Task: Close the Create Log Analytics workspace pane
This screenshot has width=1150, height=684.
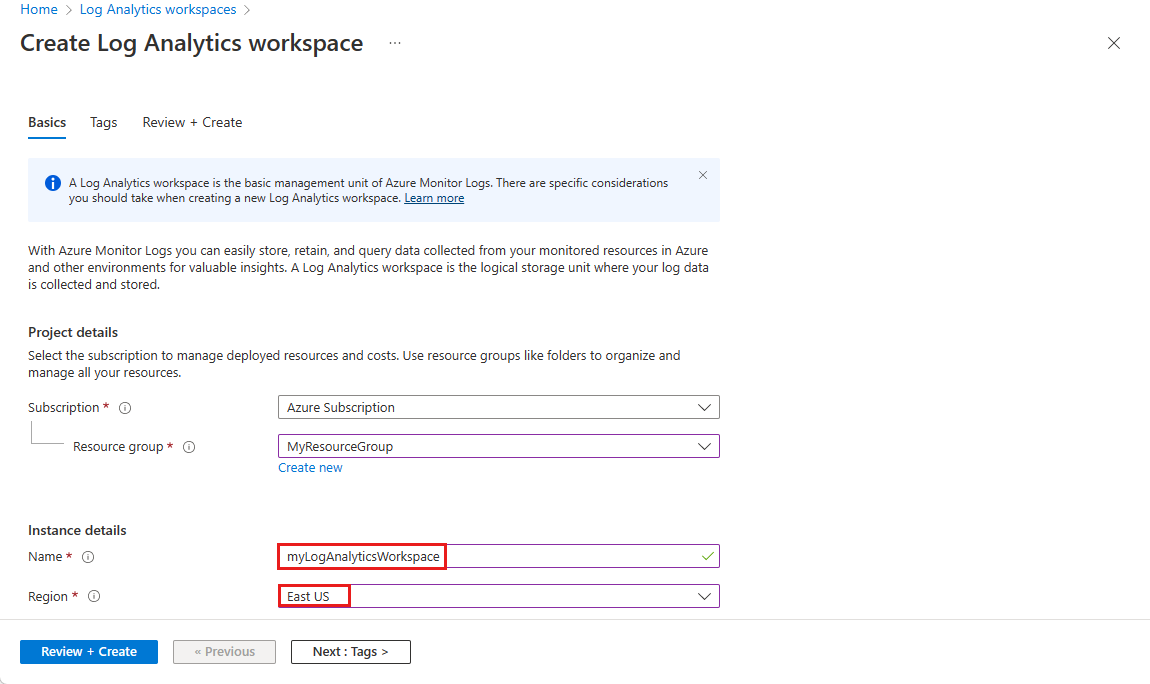Action: (1113, 43)
